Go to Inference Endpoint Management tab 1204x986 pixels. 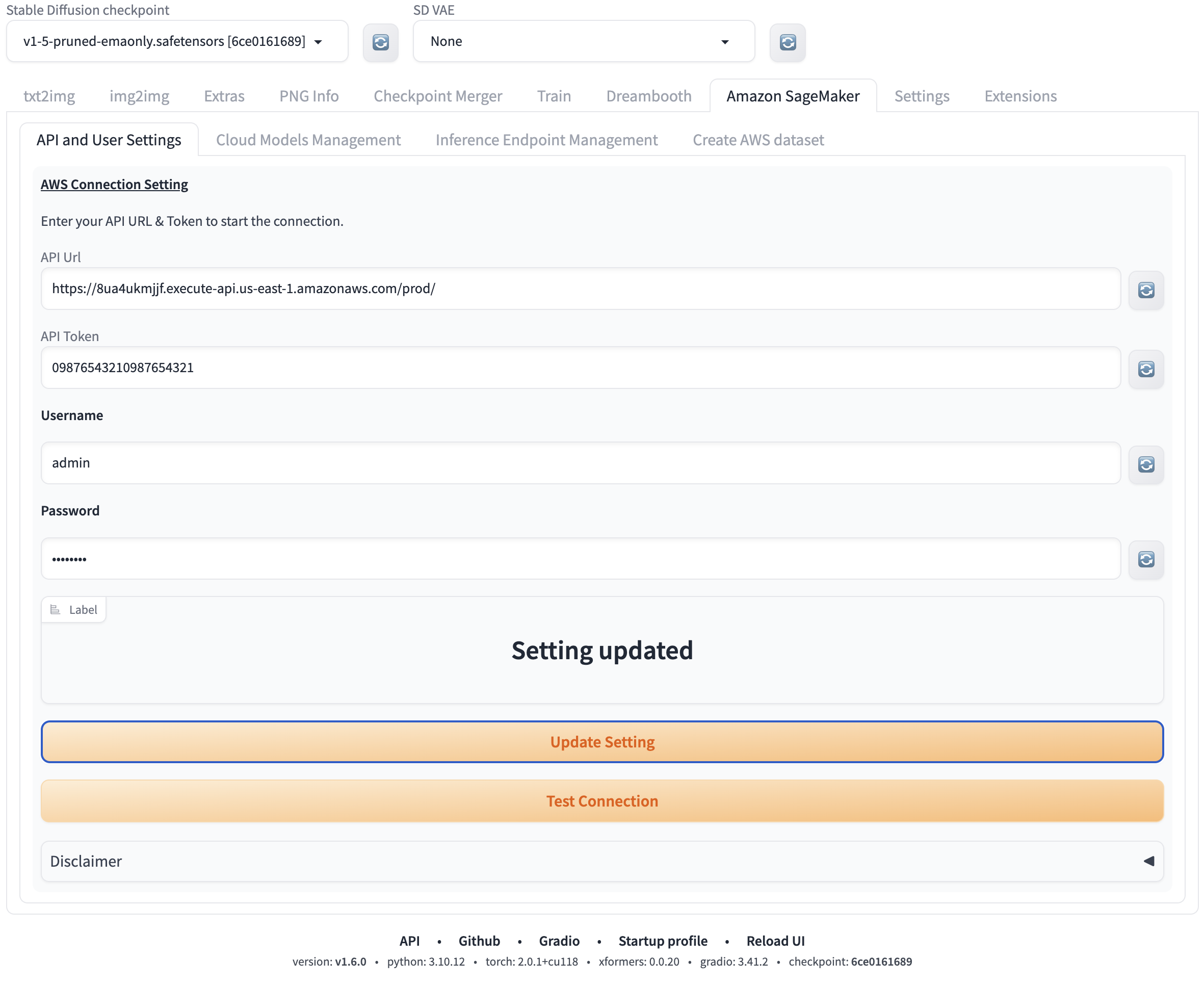[x=546, y=140]
